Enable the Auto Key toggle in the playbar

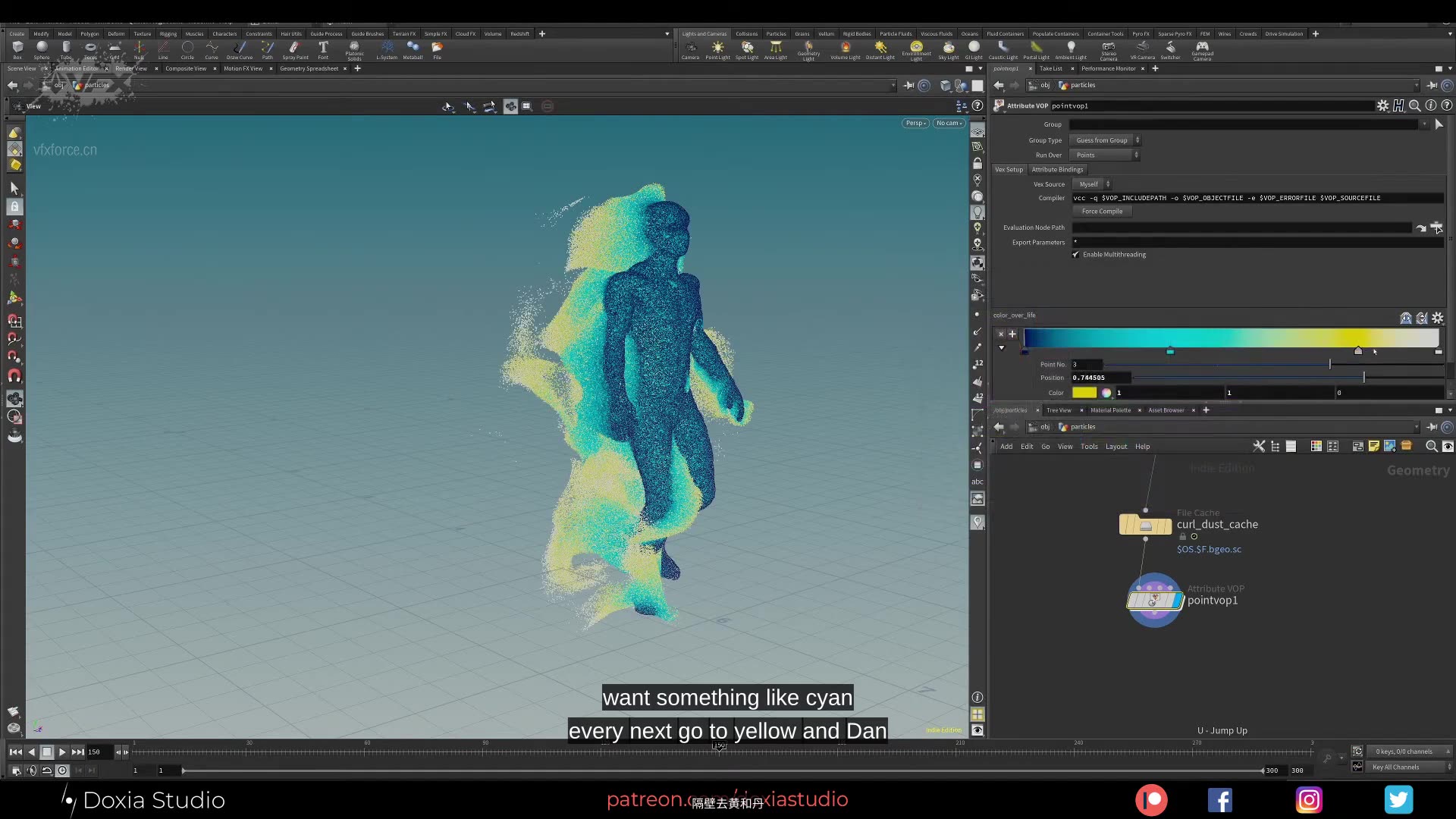pos(62,770)
